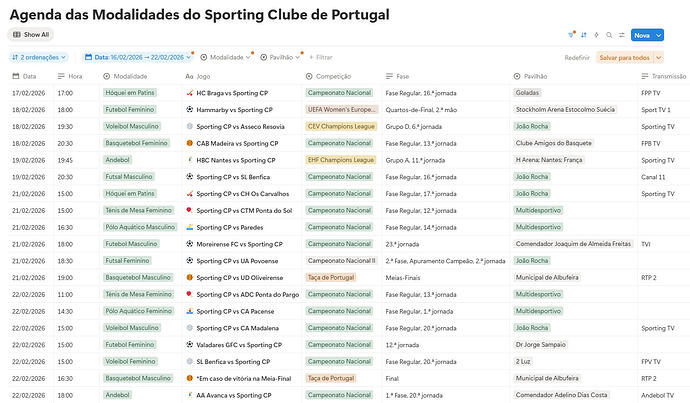Click the lightning automations icon
The image size is (690, 403).
pyautogui.click(x=596, y=35)
